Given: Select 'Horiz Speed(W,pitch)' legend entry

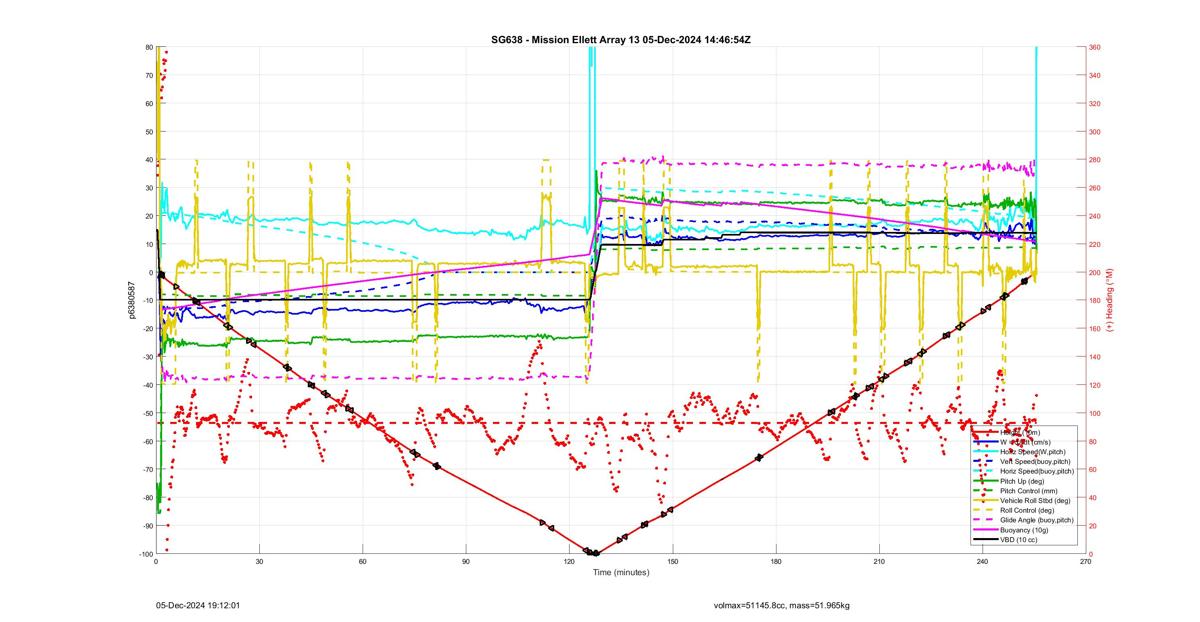Looking at the screenshot, I should (1033, 452).
